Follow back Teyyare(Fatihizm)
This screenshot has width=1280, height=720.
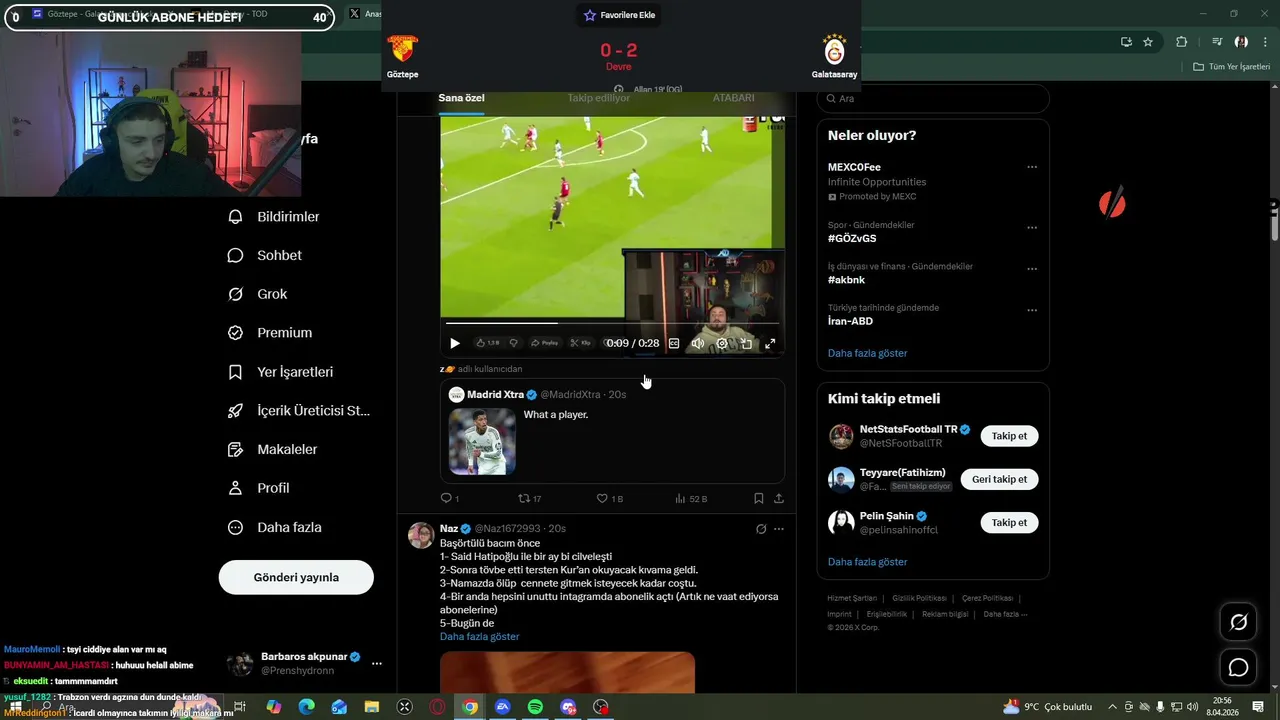999,479
